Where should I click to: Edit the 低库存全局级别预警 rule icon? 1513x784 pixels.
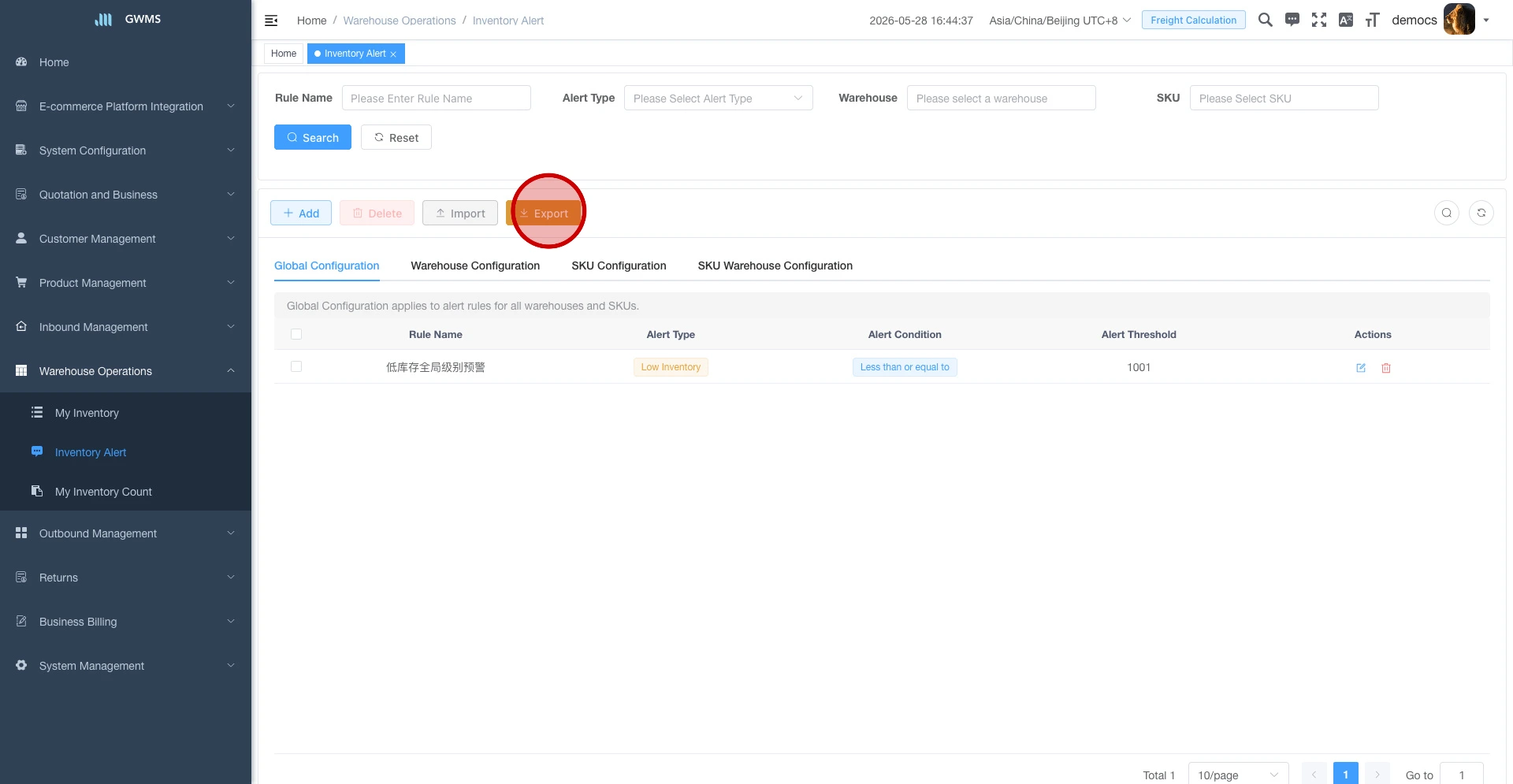[1361, 368]
